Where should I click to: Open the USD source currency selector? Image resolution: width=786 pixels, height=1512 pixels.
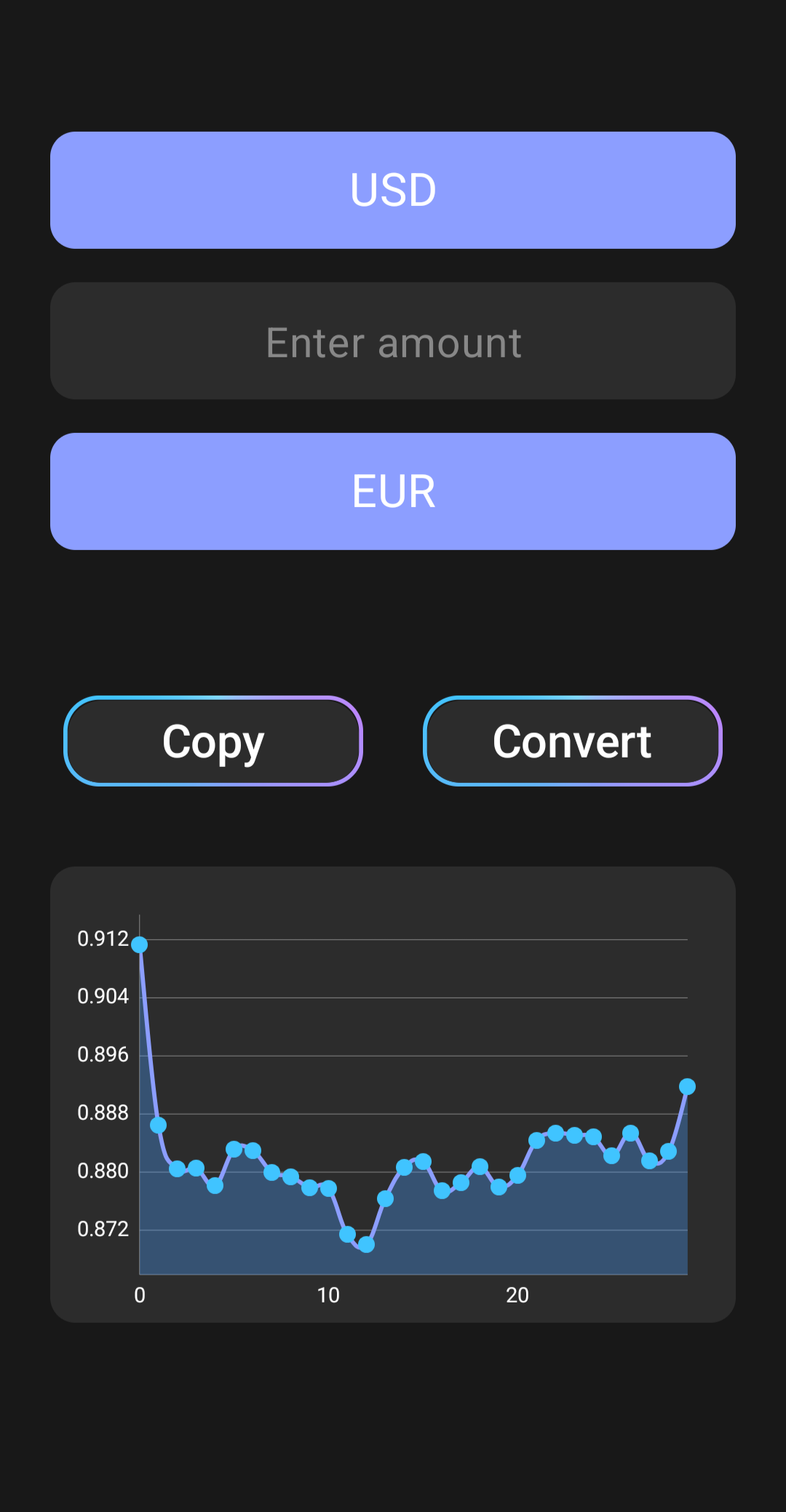coord(393,190)
